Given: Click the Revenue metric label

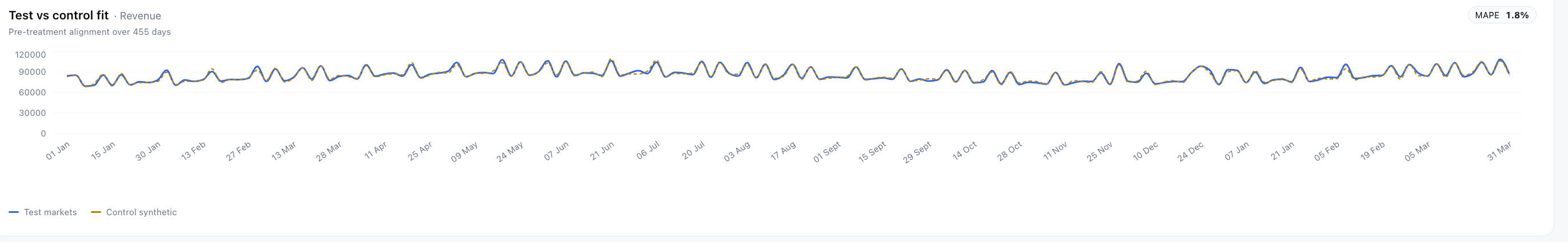Looking at the screenshot, I should (141, 16).
